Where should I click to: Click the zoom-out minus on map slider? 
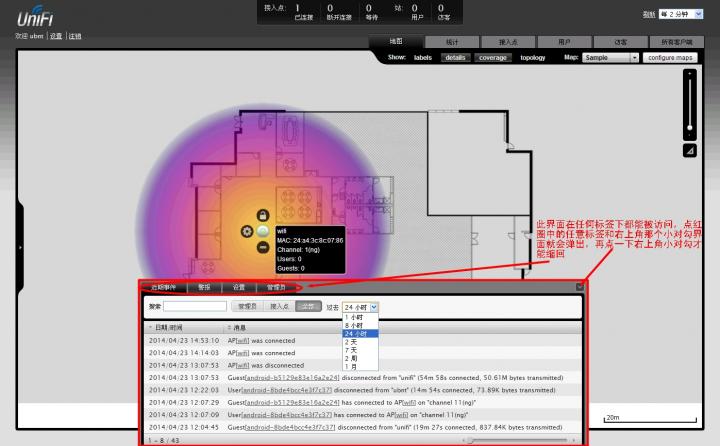click(689, 136)
